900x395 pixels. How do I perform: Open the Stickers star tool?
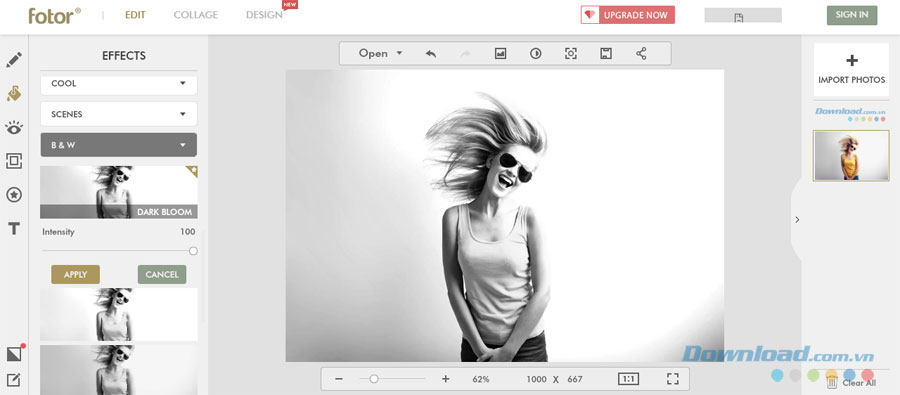pos(14,195)
